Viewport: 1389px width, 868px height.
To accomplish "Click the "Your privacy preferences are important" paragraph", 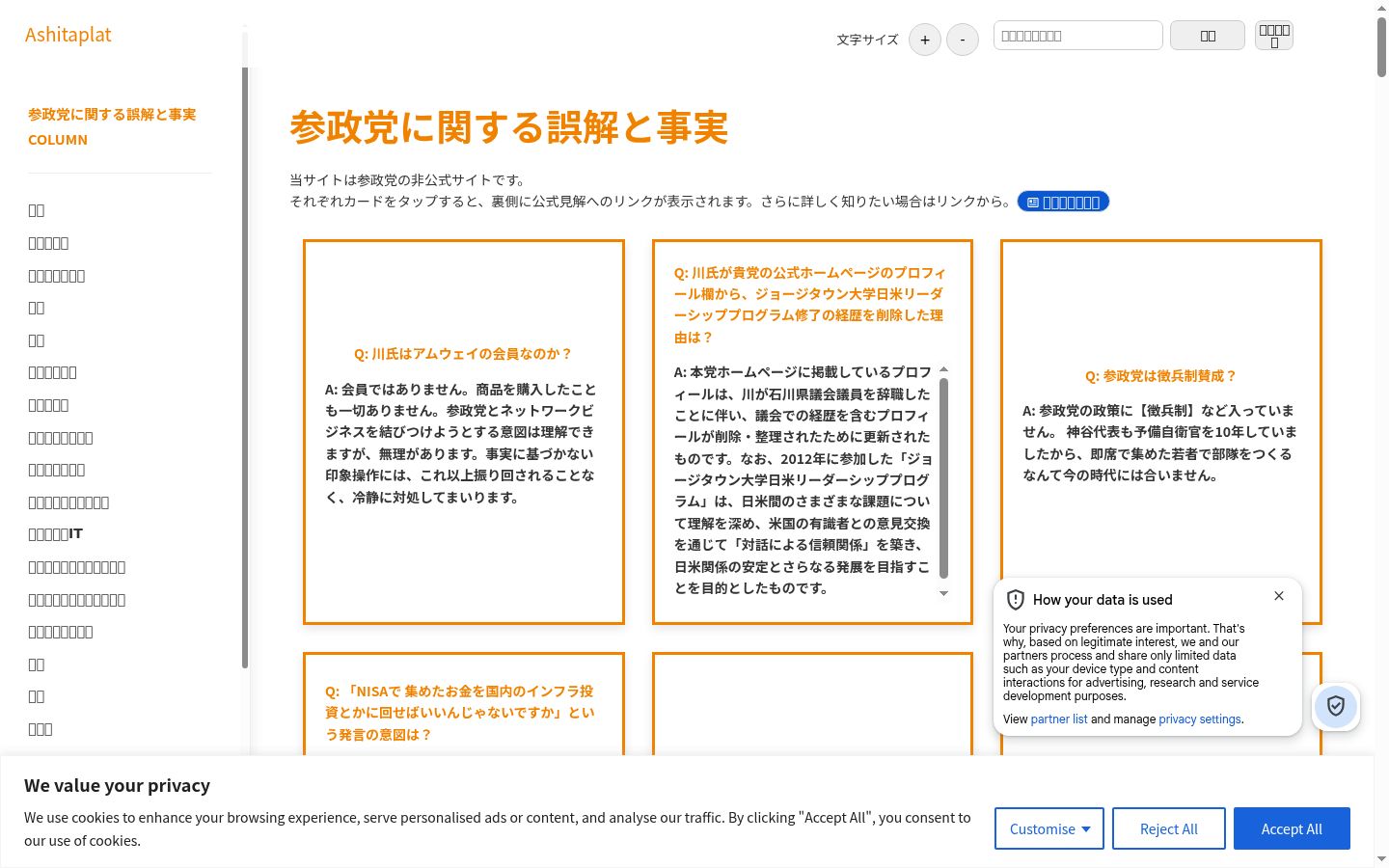I will coord(1130,662).
